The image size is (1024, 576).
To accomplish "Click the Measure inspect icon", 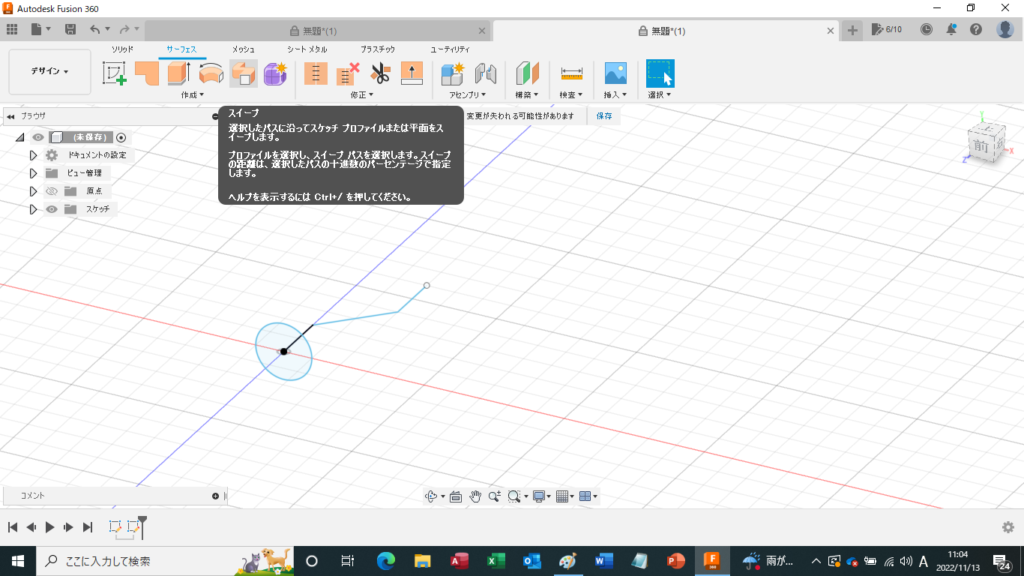I will [x=571, y=73].
